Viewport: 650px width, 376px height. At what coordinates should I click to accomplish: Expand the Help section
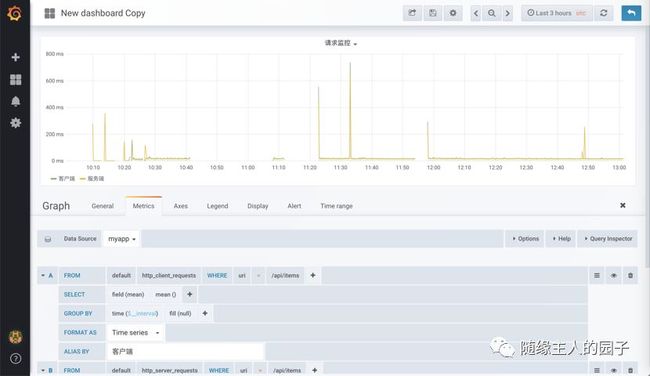[x=561, y=239]
